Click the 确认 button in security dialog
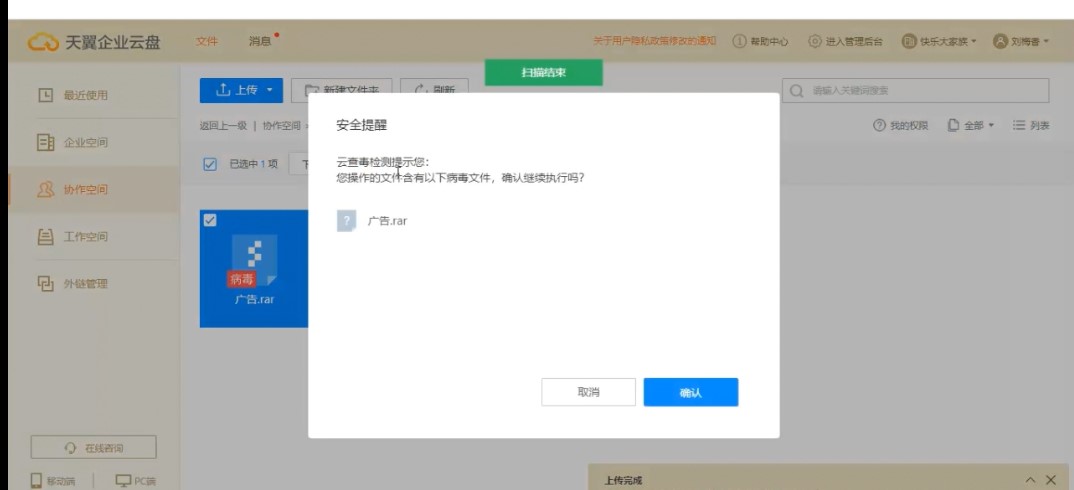The height and width of the screenshot is (490, 1074). [690, 392]
